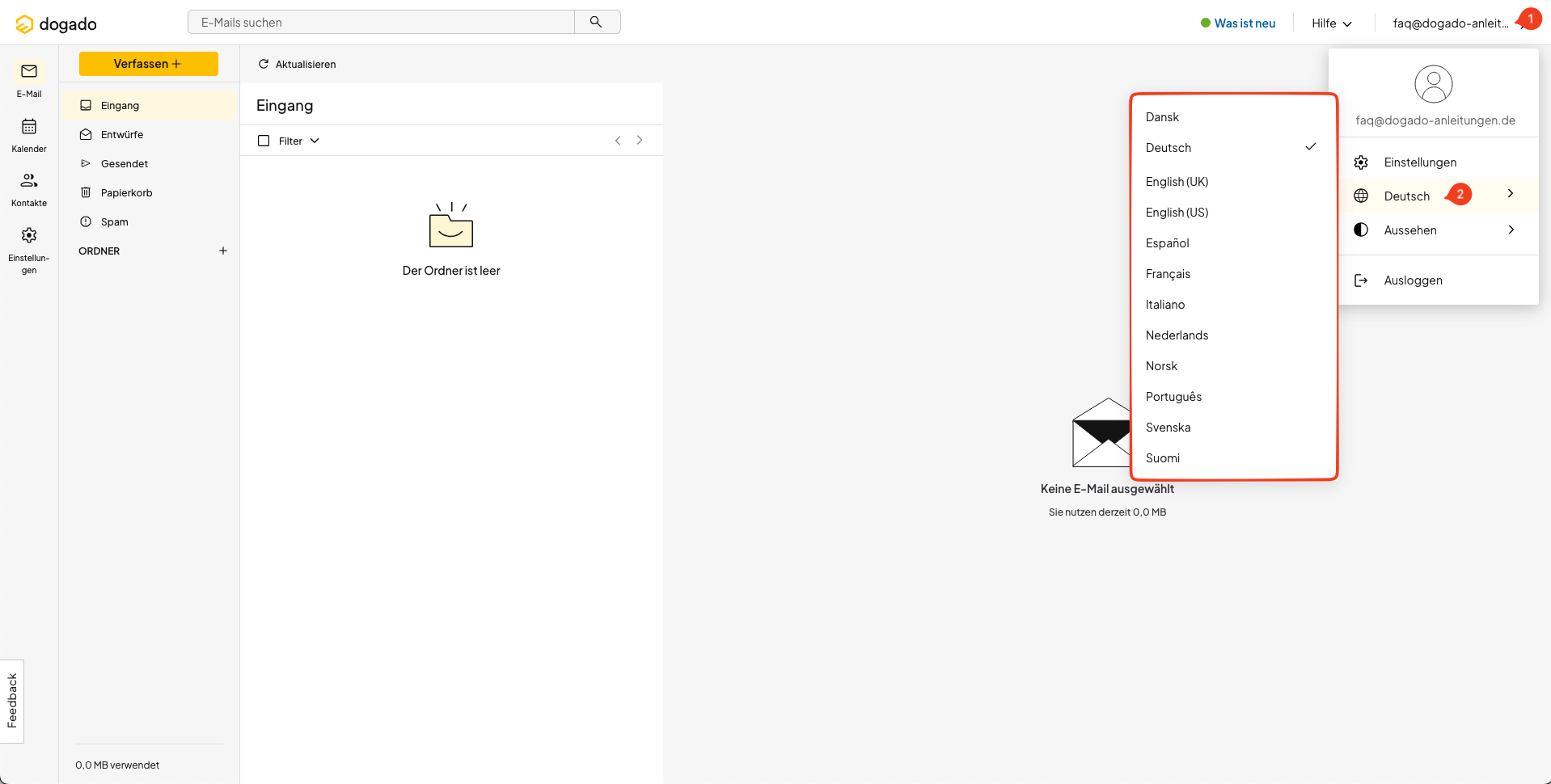Click the Aktualisieren refresh icon
1551x784 pixels.
[263, 64]
